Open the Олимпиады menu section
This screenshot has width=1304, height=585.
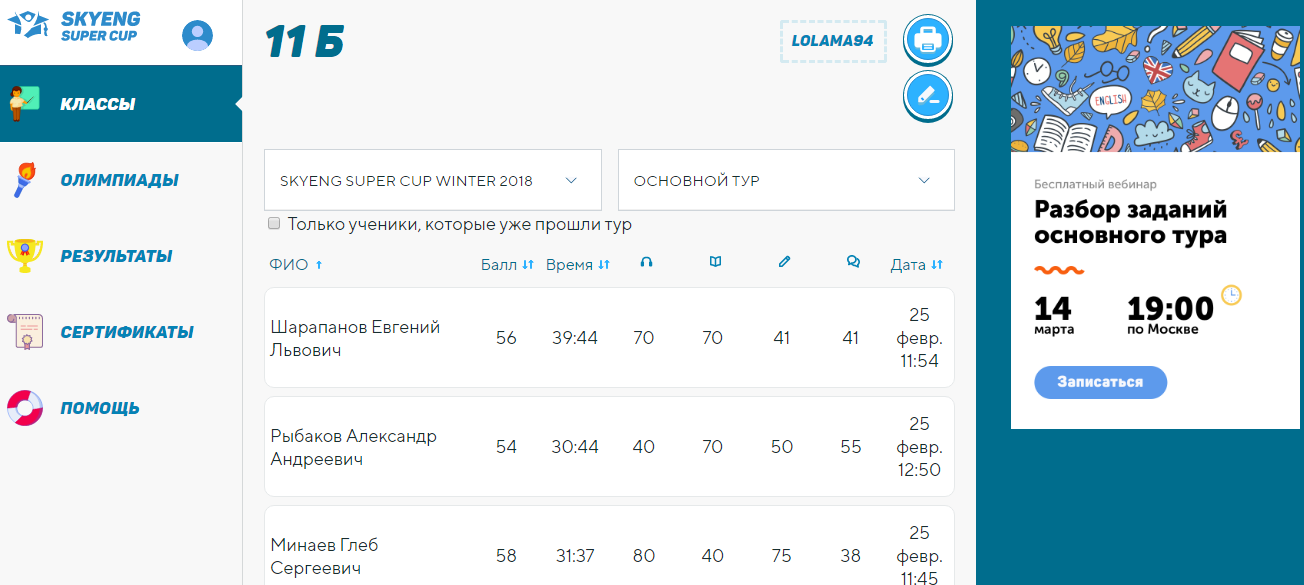121,180
